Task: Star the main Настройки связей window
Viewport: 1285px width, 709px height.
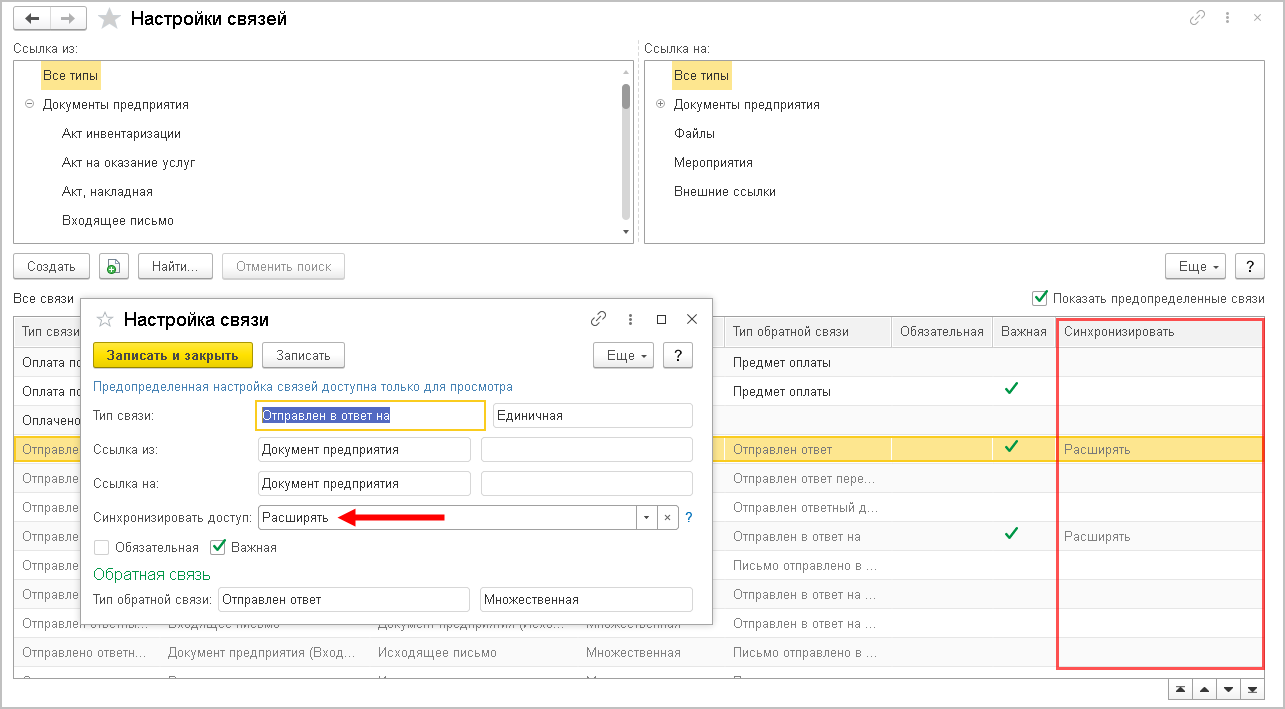Action: pyautogui.click(x=111, y=19)
